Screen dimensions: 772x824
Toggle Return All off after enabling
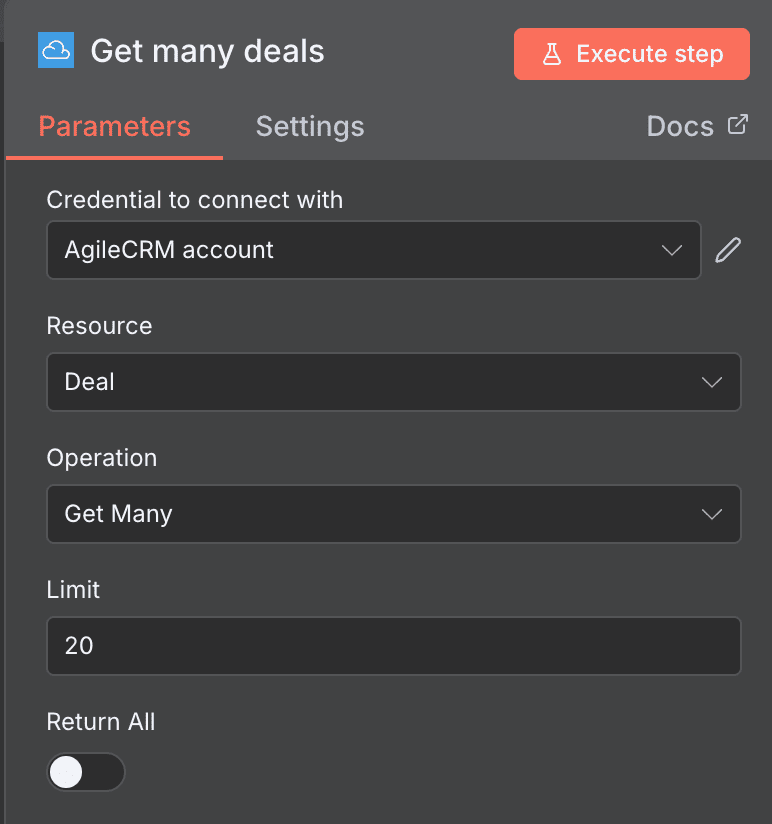coord(86,772)
